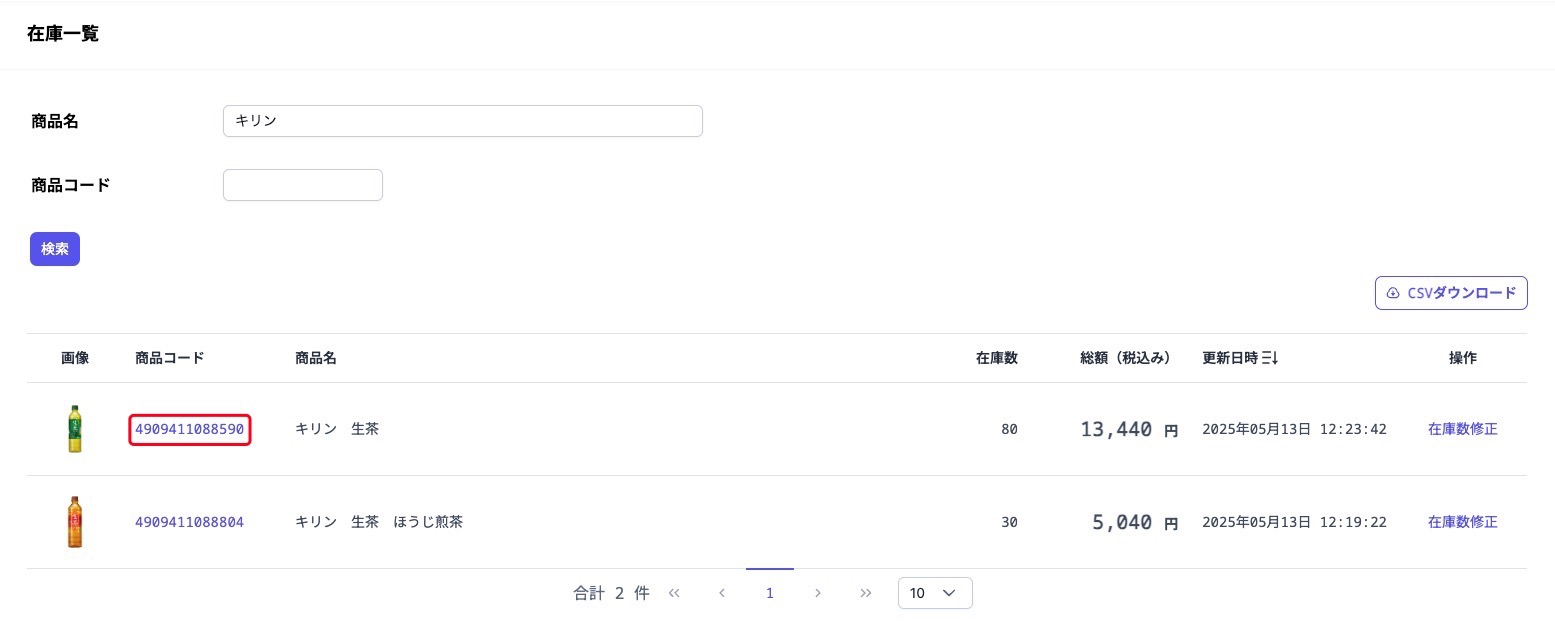Click the 更新日時 column header
The width and height of the screenshot is (1555, 621).
[x=1231, y=358]
